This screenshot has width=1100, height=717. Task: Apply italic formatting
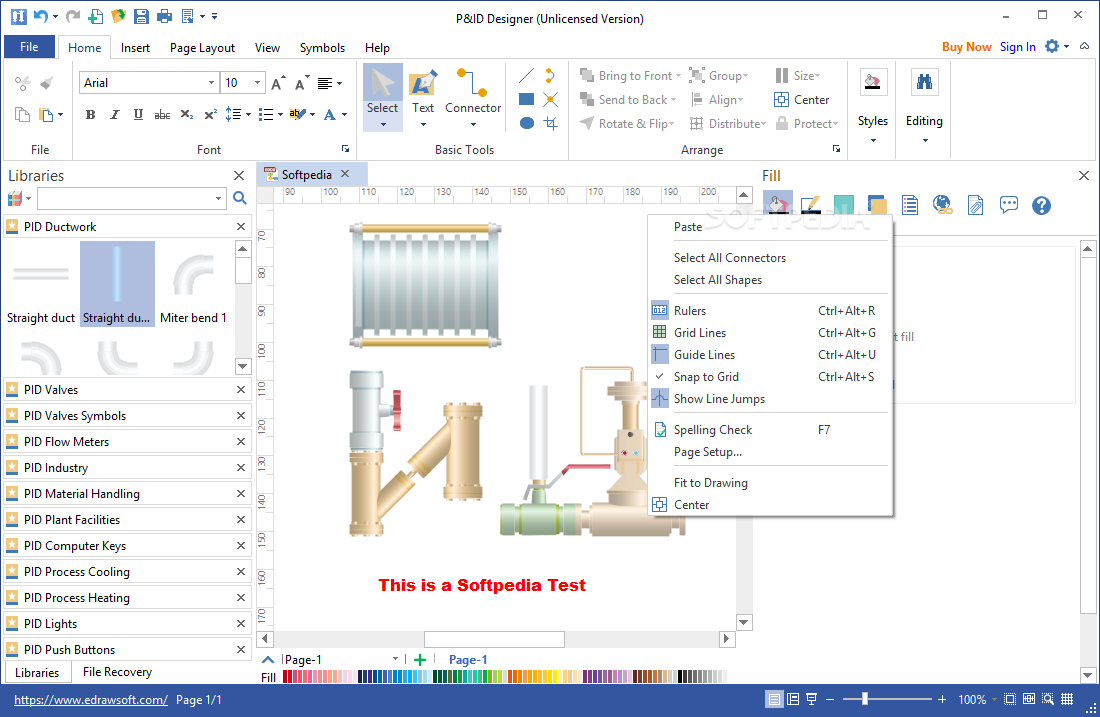tap(114, 114)
